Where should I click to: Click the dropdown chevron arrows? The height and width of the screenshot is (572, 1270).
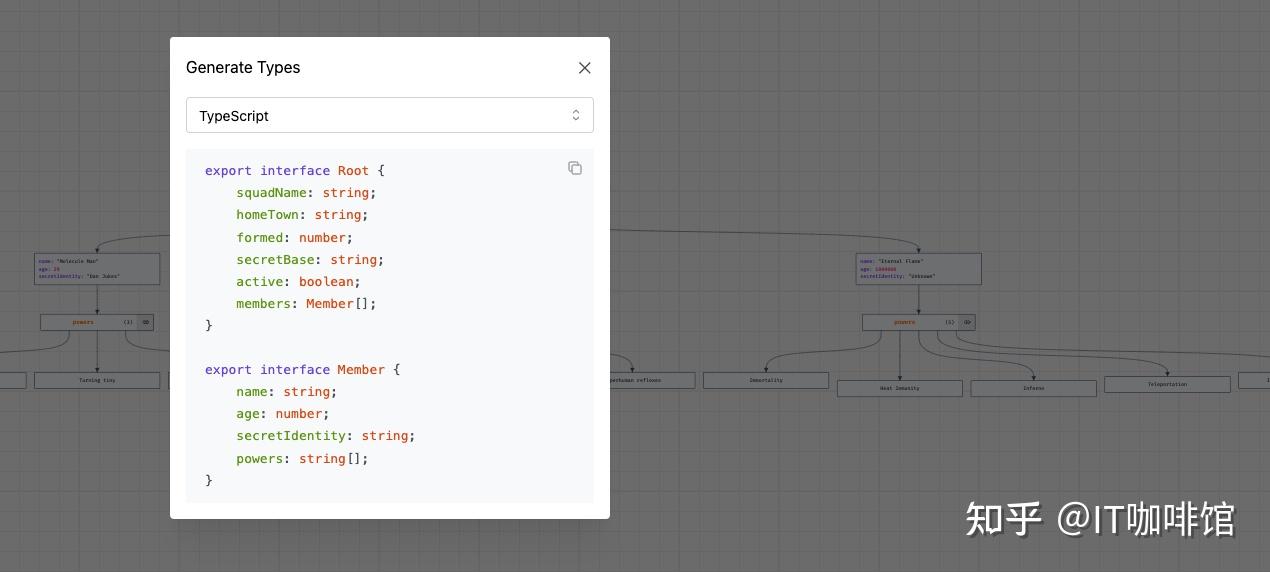[x=576, y=115]
